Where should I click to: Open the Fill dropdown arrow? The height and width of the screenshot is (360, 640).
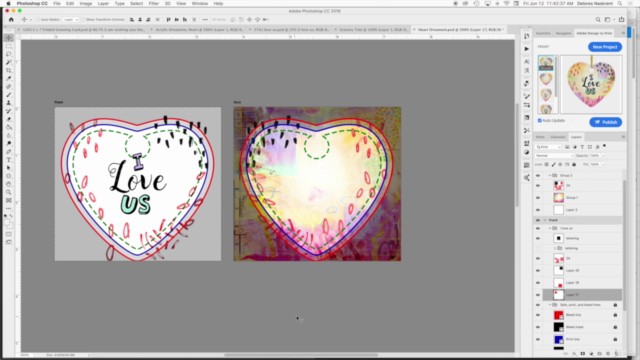pyautogui.click(x=603, y=164)
